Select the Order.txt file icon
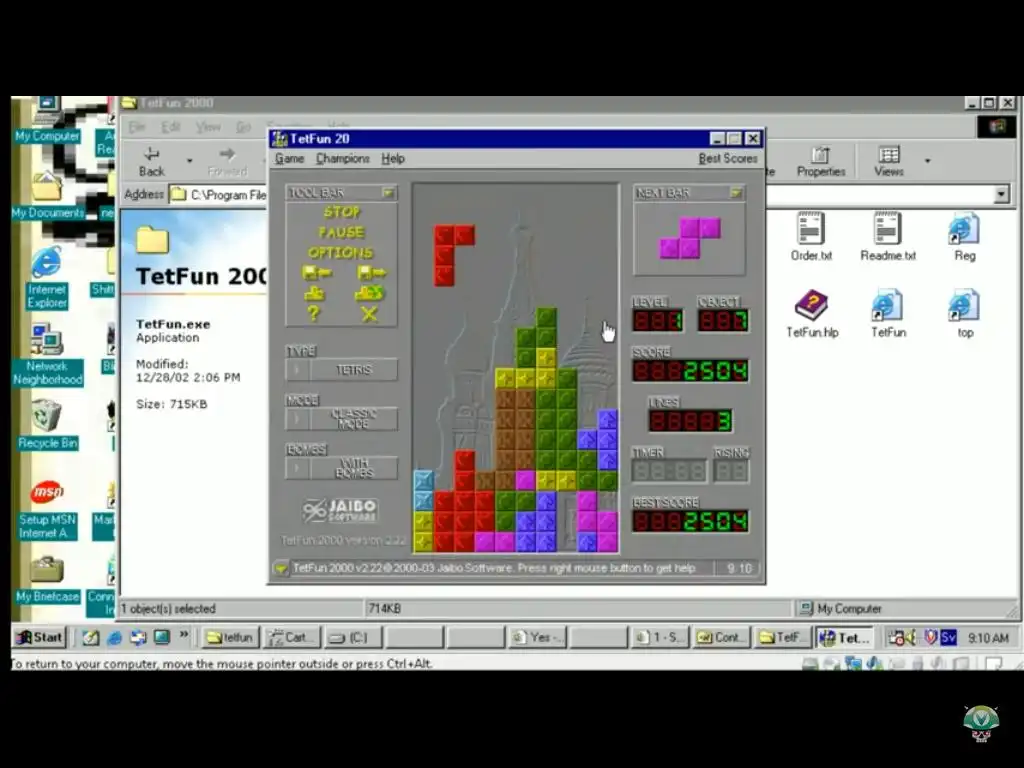1024x768 pixels. tap(810, 236)
